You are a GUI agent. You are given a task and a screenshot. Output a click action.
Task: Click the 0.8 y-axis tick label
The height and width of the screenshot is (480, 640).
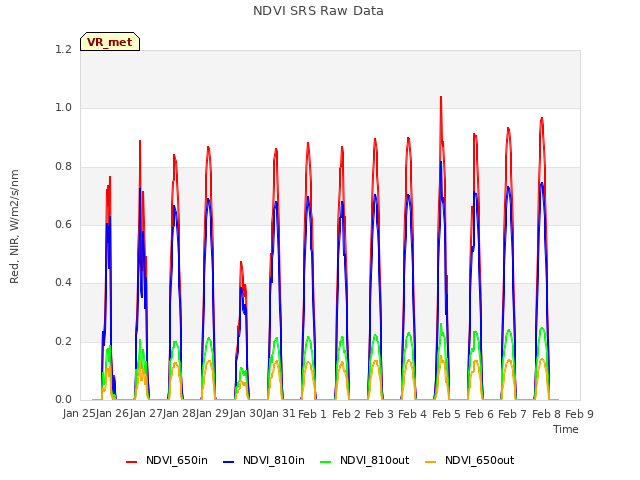click(63, 167)
